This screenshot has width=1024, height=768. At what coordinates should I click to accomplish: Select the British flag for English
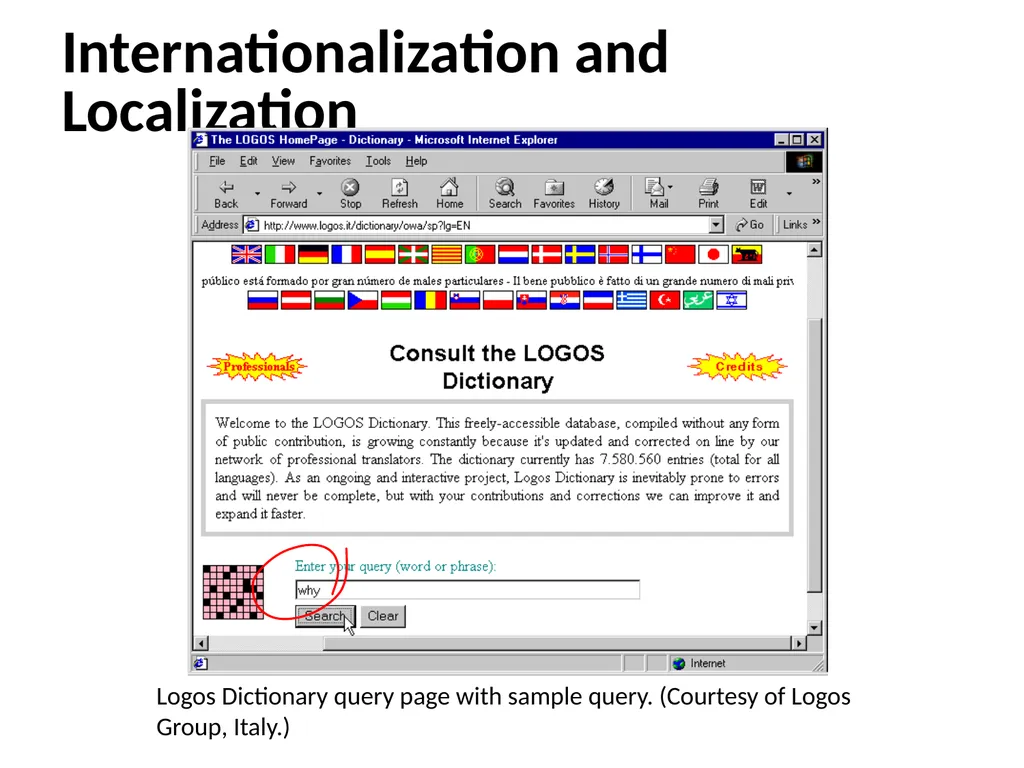[x=247, y=255]
